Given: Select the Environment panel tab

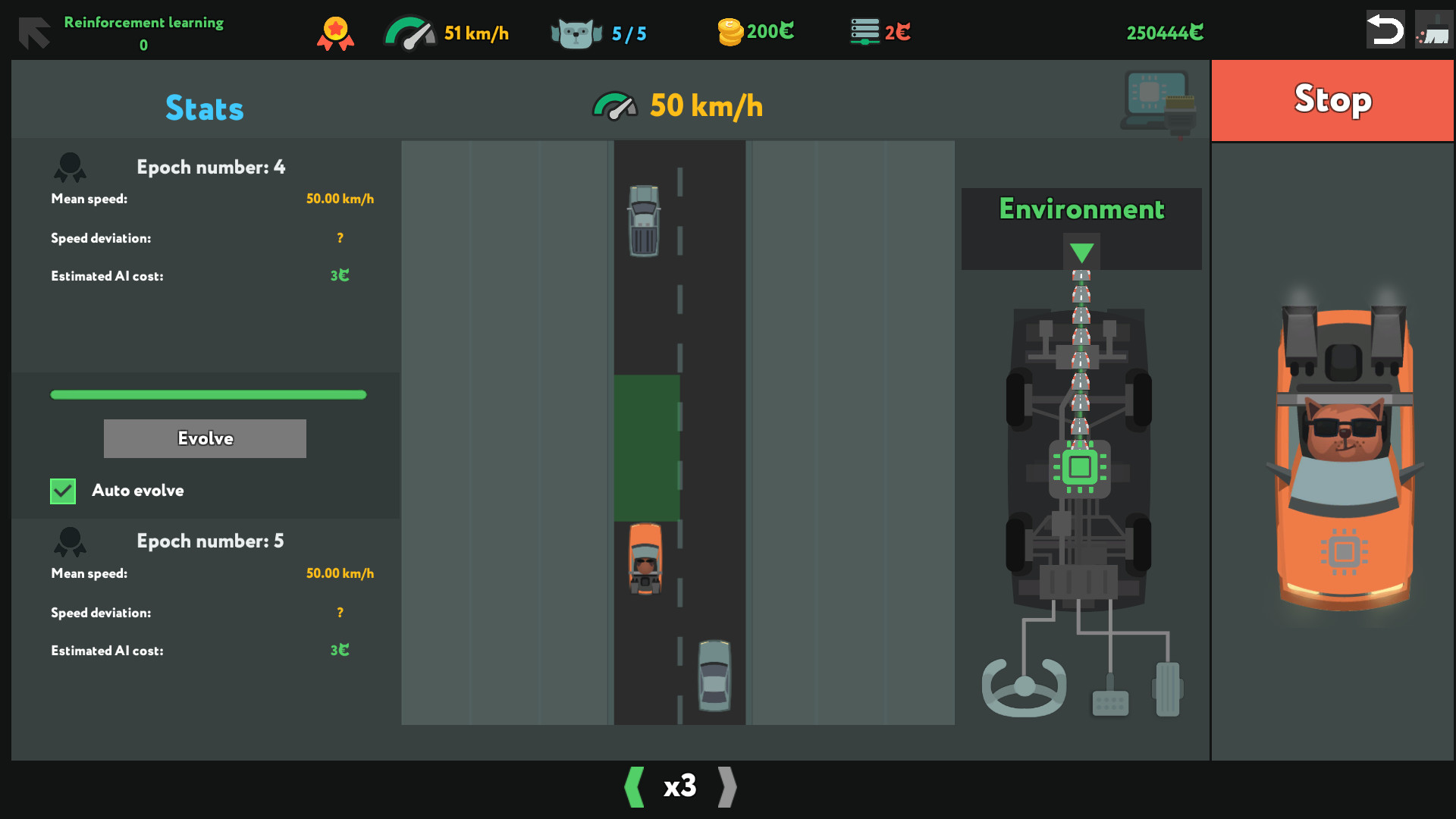Looking at the screenshot, I should [1082, 209].
